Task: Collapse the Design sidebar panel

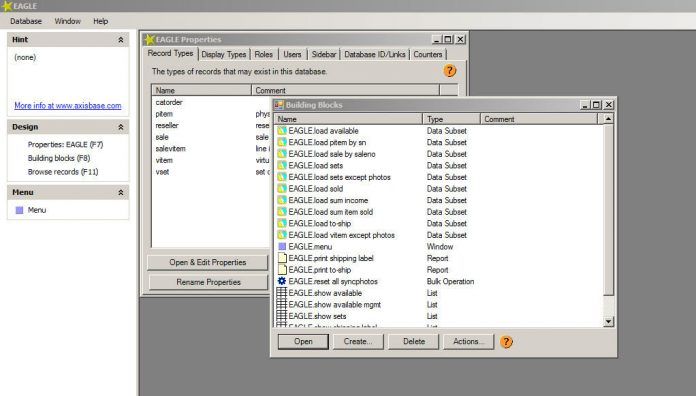Action: pyautogui.click(x=120, y=127)
